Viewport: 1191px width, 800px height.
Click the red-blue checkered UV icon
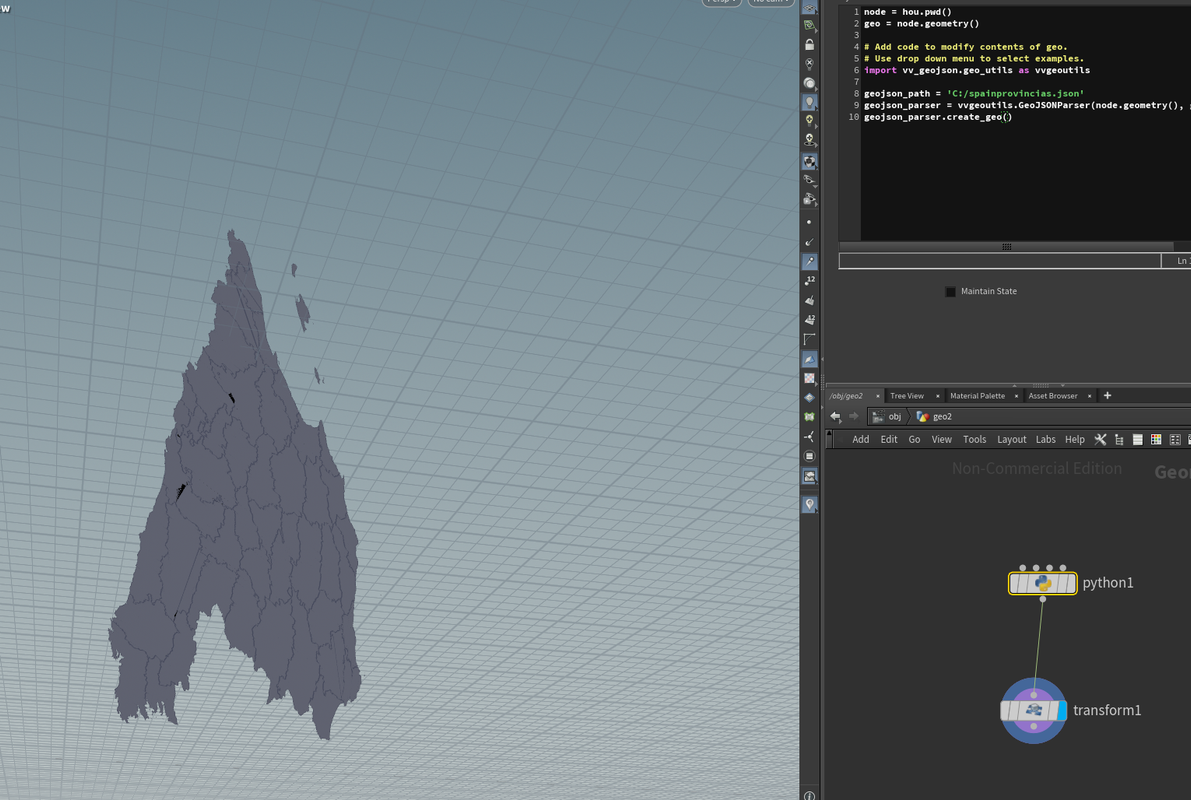click(810, 378)
